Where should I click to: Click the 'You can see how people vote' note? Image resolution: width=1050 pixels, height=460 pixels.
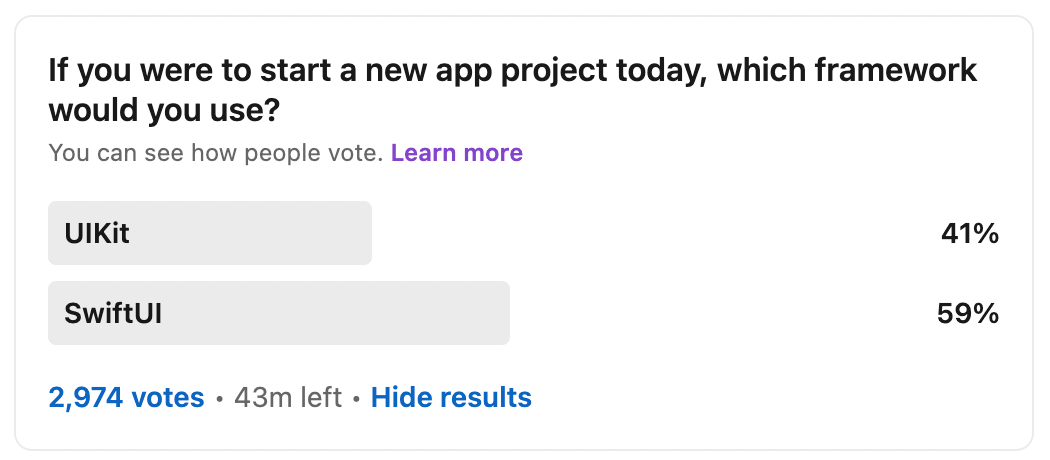pyautogui.click(x=216, y=153)
